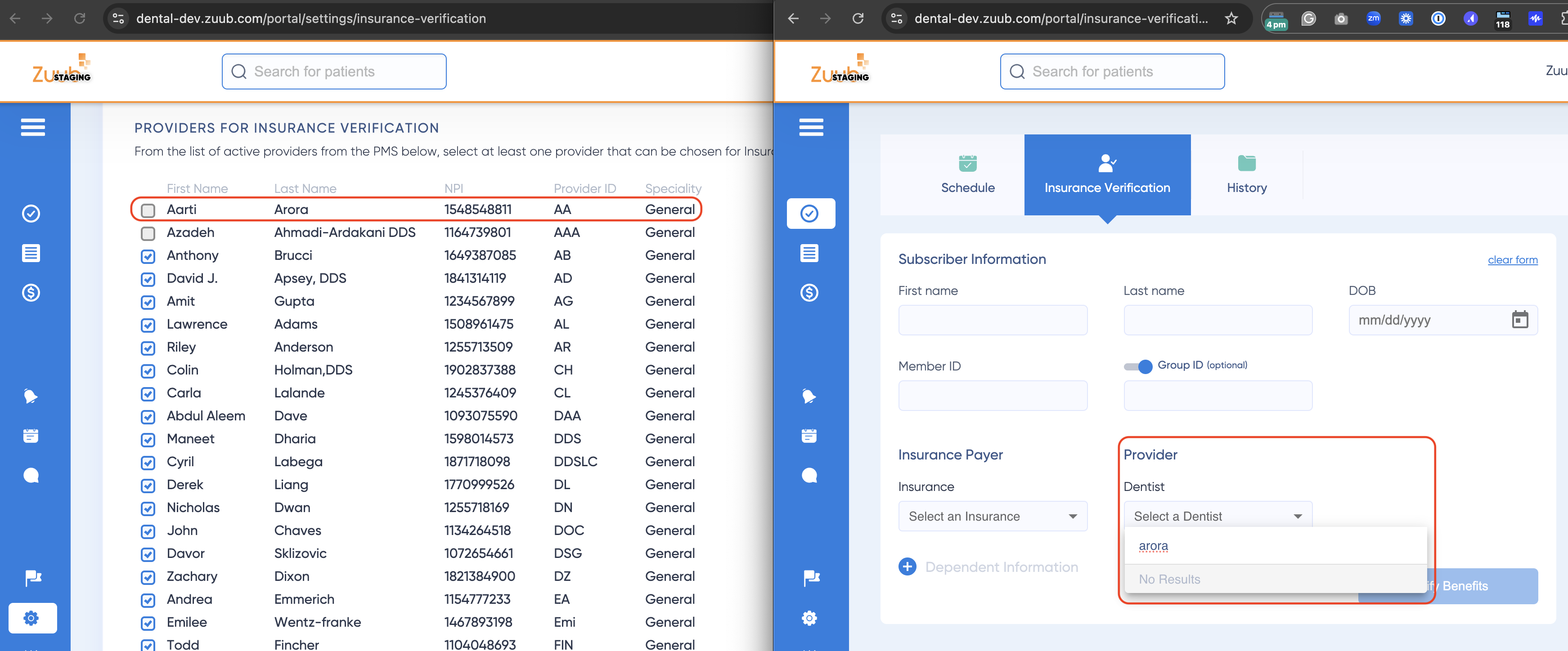Image resolution: width=1568 pixels, height=651 pixels.
Task: Click dollar sign icon in left sidebar
Action: tap(31, 293)
